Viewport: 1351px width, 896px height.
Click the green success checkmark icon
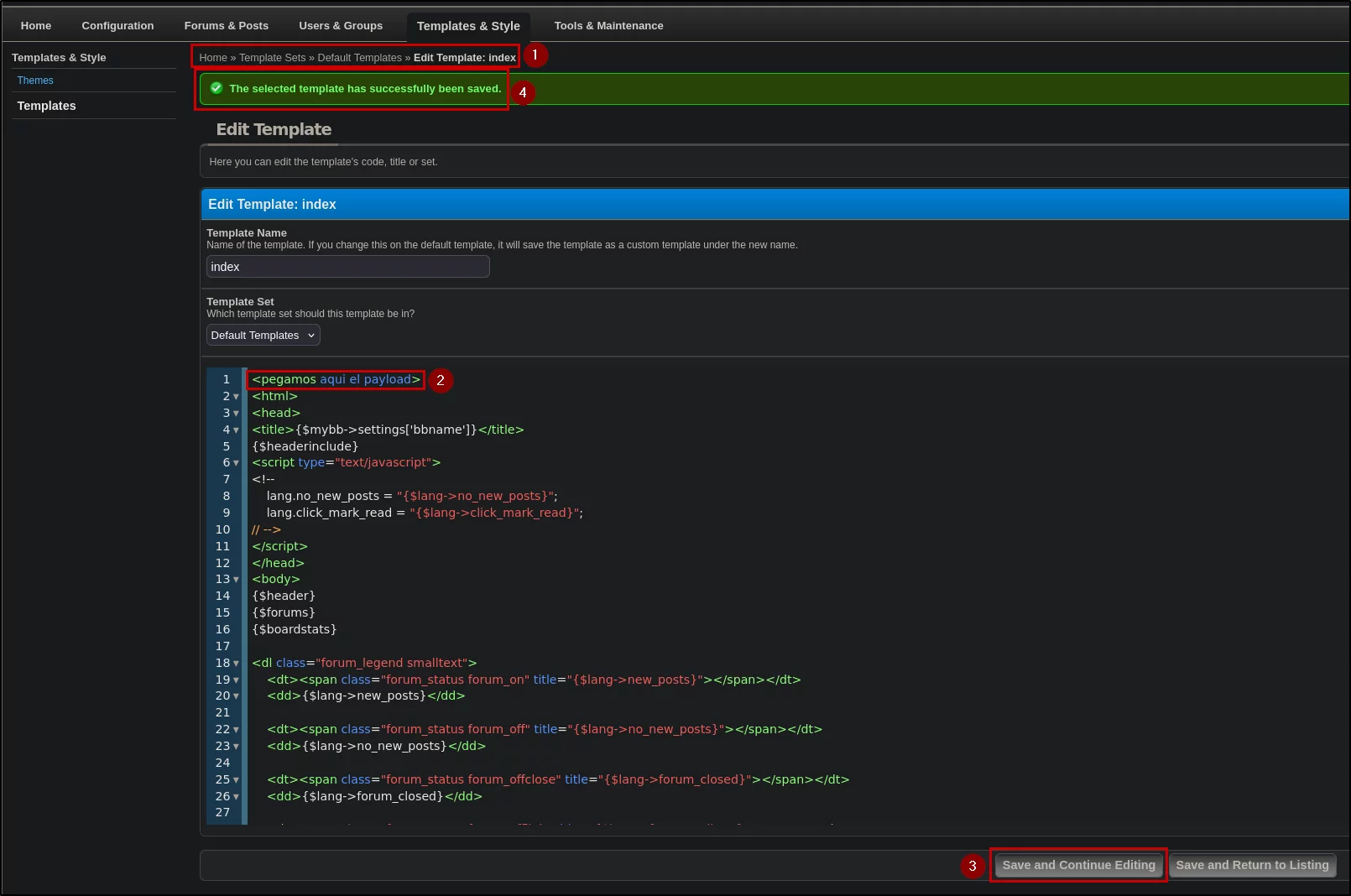pyautogui.click(x=216, y=88)
